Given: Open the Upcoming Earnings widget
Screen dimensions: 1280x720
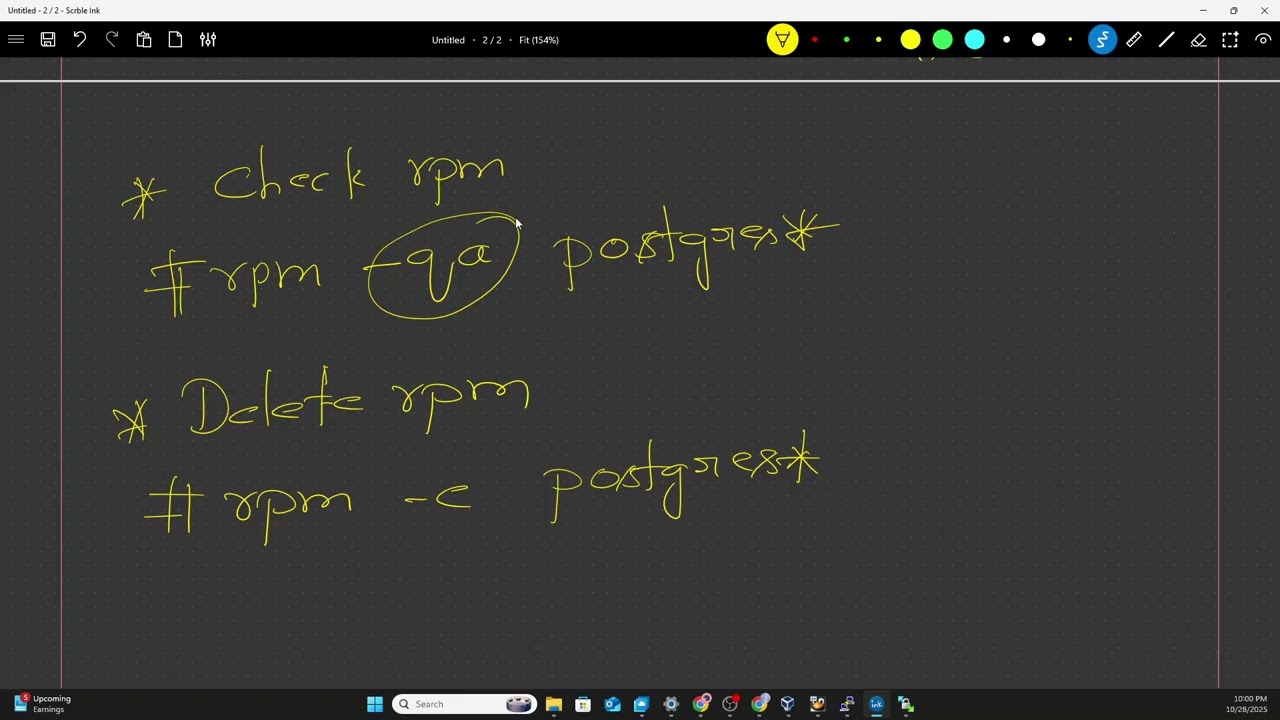Looking at the screenshot, I should (x=42, y=704).
